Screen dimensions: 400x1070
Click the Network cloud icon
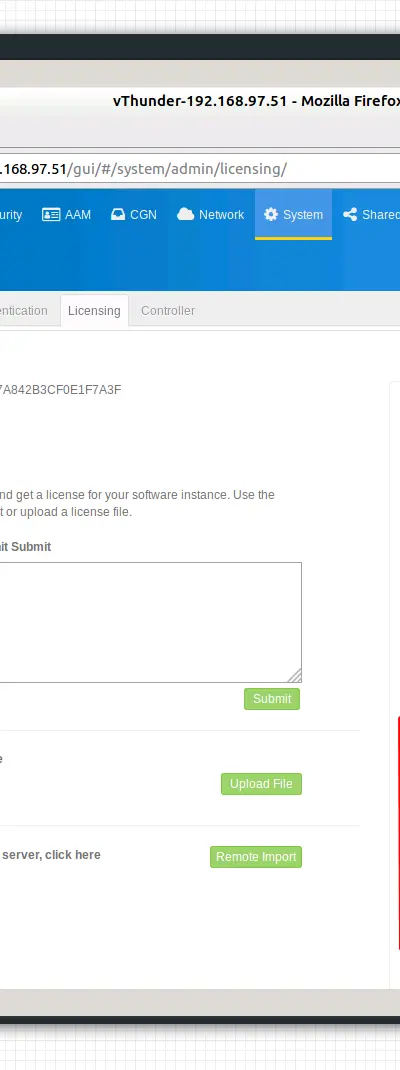click(185, 214)
